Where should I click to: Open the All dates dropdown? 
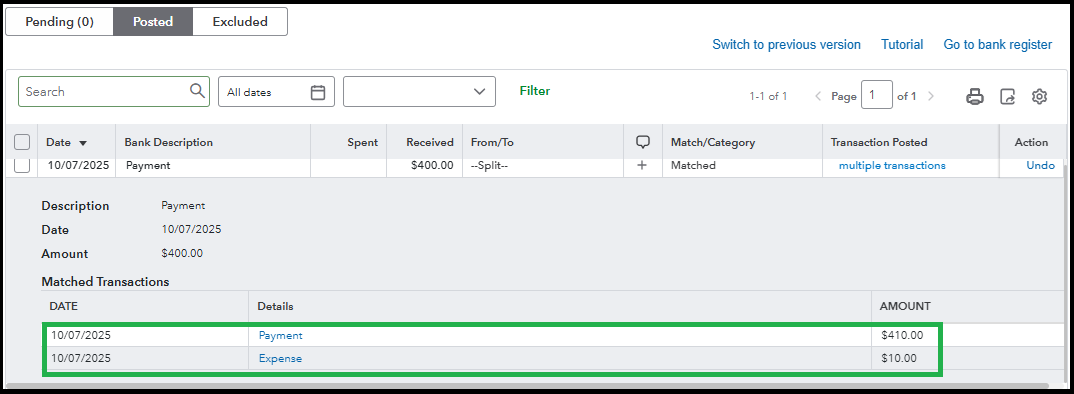point(276,92)
